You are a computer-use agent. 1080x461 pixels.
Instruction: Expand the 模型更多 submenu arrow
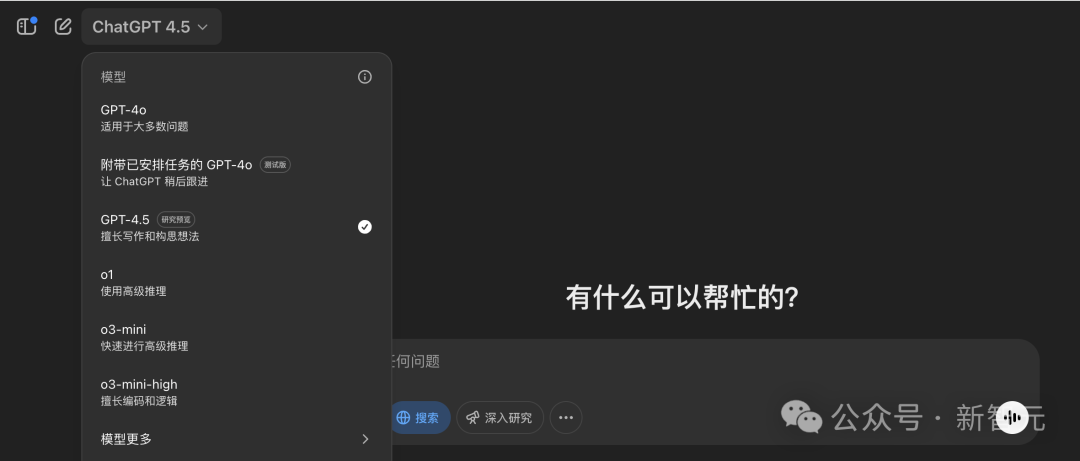(x=365, y=439)
